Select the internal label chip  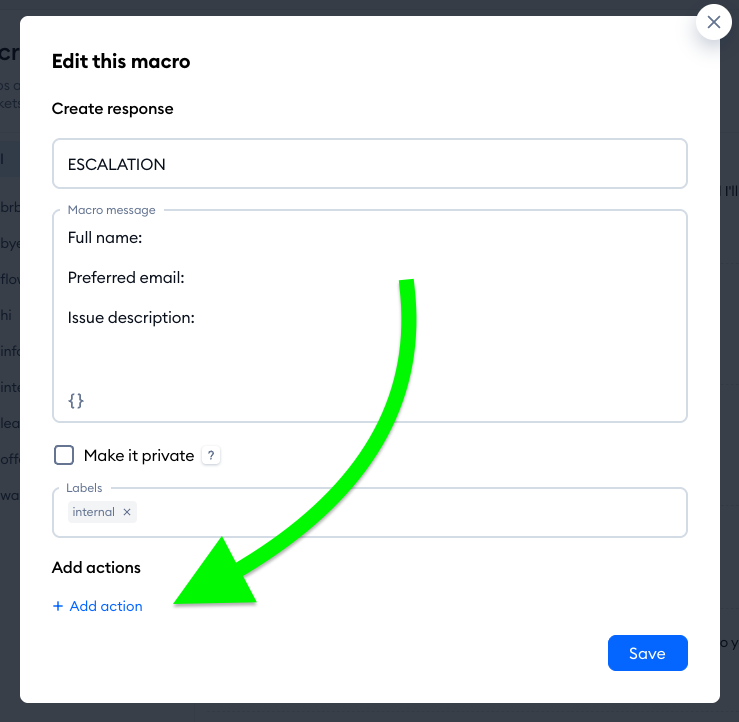(x=94, y=512)
